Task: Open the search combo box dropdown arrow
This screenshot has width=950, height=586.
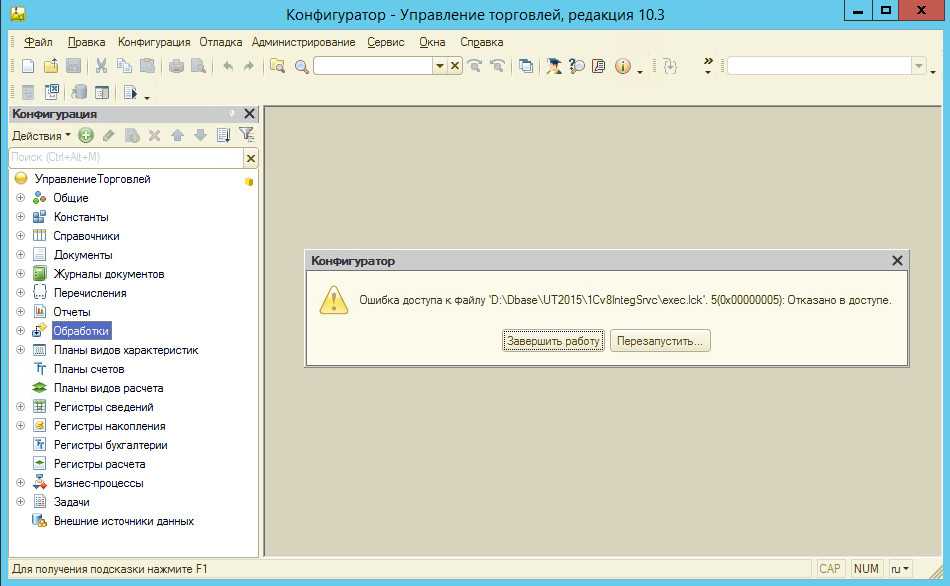Action: click(x=440, y=66)
